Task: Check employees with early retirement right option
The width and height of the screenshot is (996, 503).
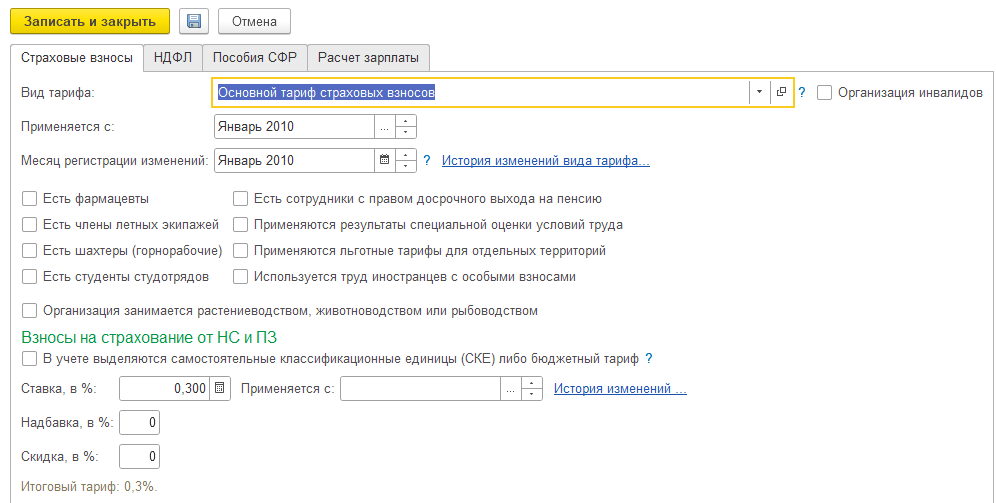Action: pyautogui.click(x=240, y=199)
